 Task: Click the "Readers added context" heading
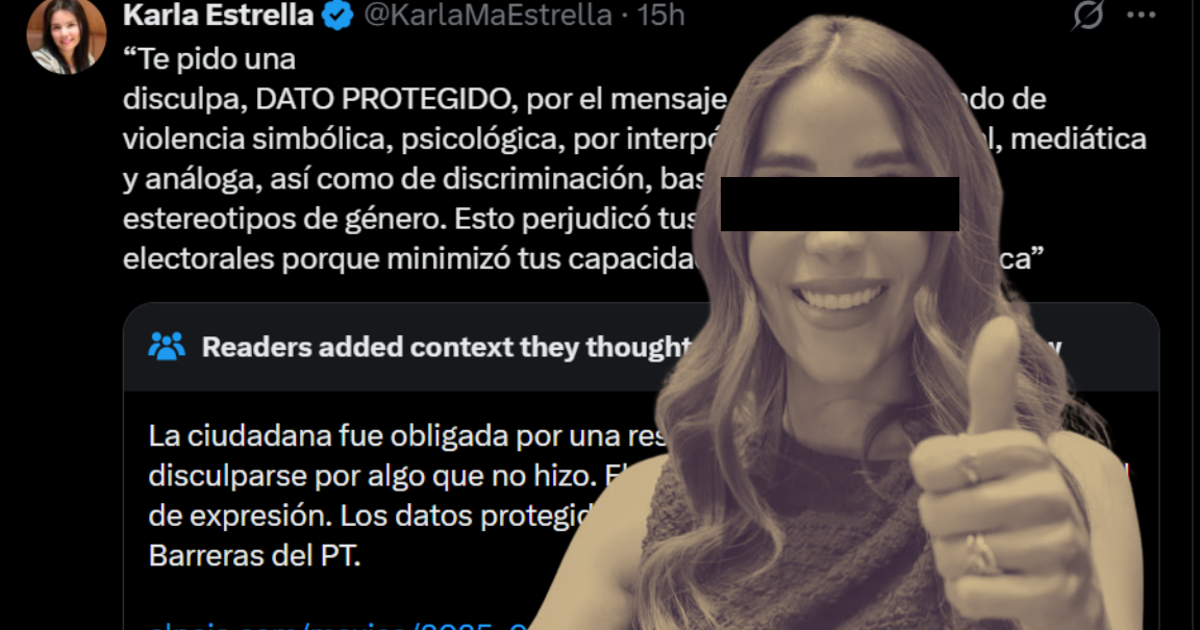[446, 347]
